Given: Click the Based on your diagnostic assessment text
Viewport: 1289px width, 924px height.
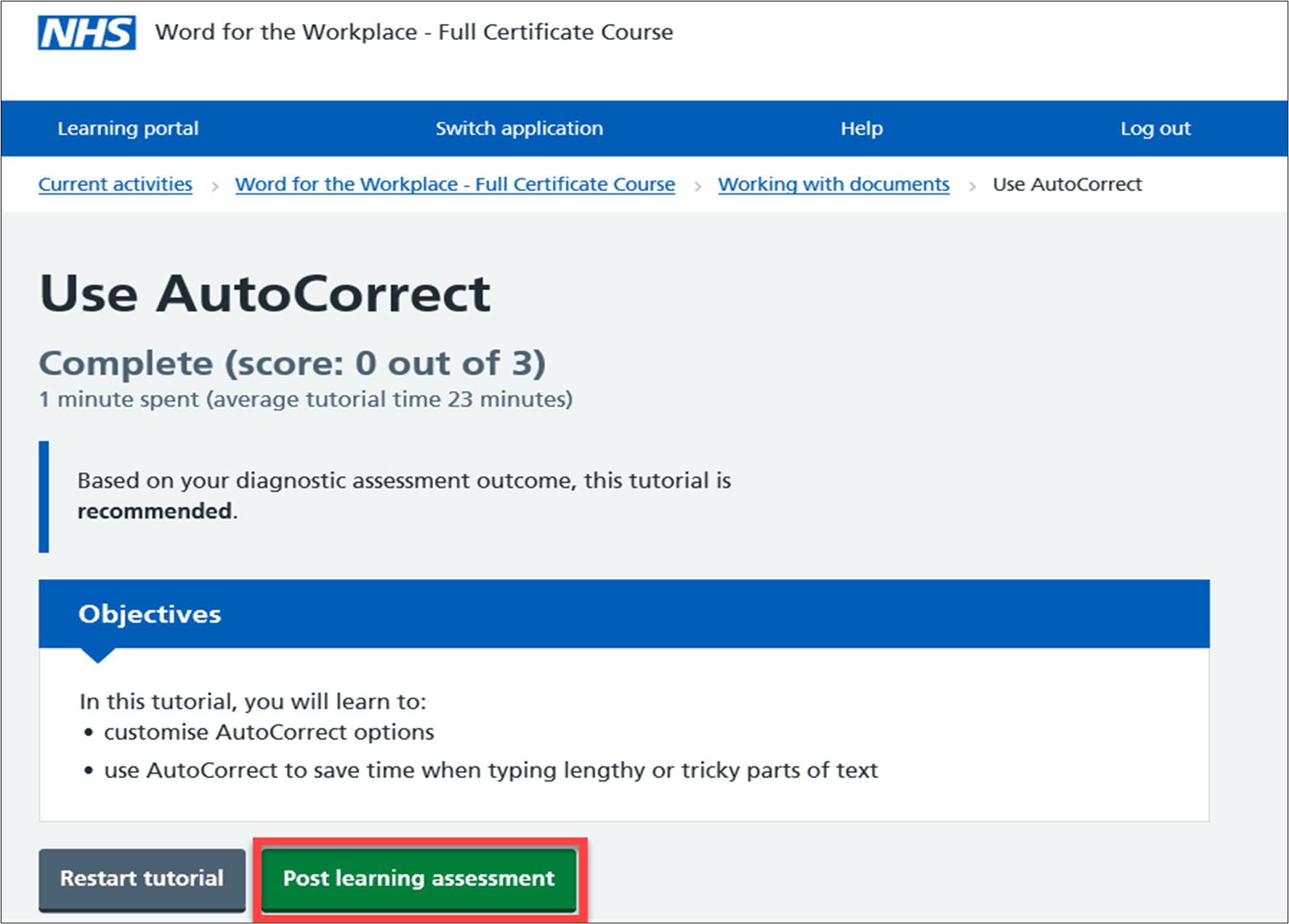Looking at the screenshot, I should [x=404, y=496].
